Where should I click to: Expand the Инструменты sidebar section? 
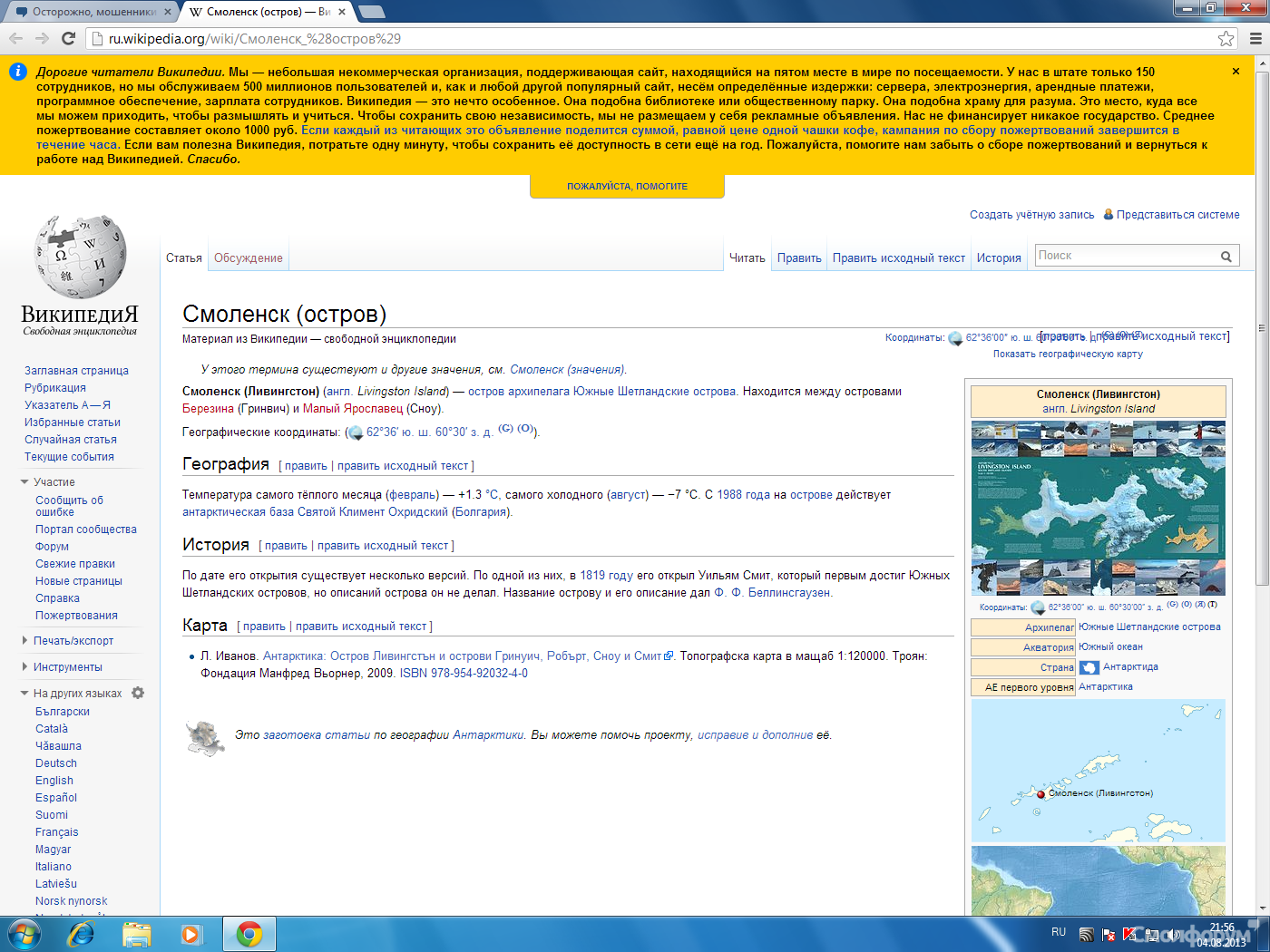[x=24, y=667]
